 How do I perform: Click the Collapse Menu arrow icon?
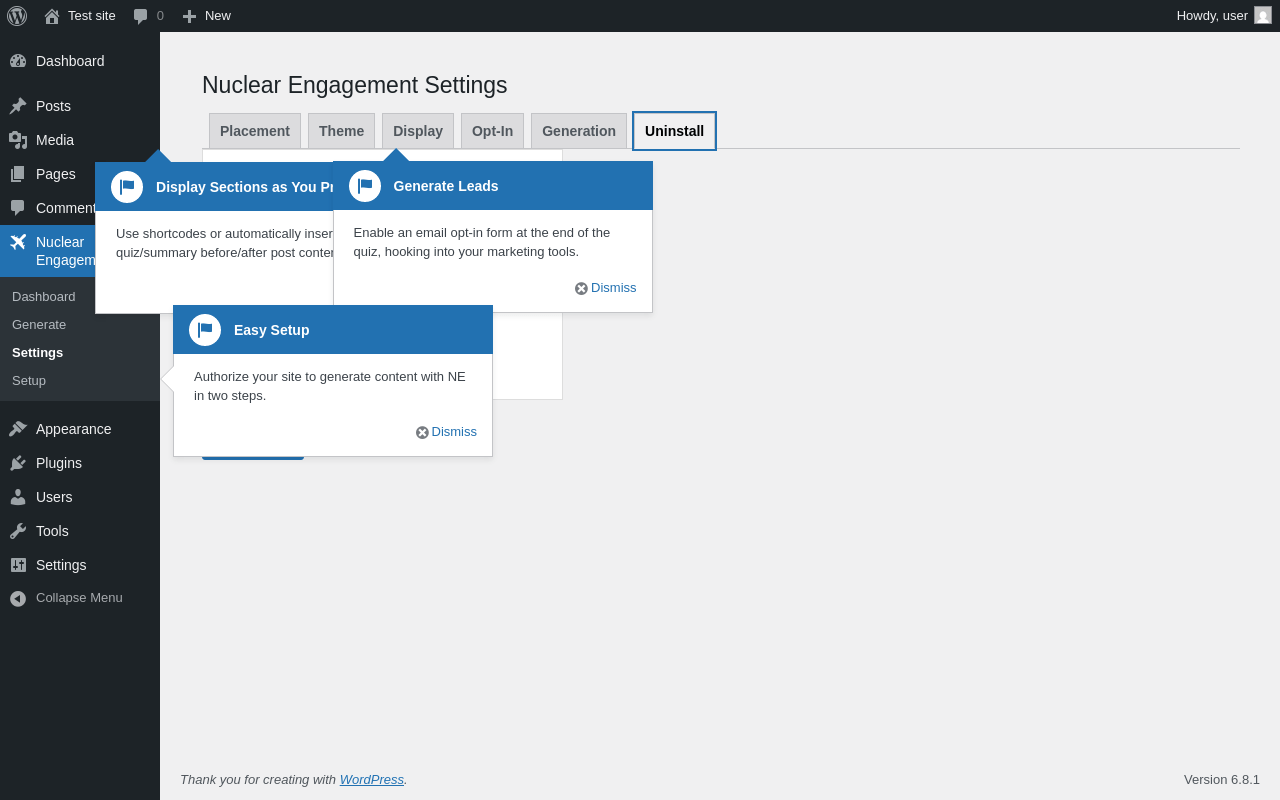(x=18, y=598)
